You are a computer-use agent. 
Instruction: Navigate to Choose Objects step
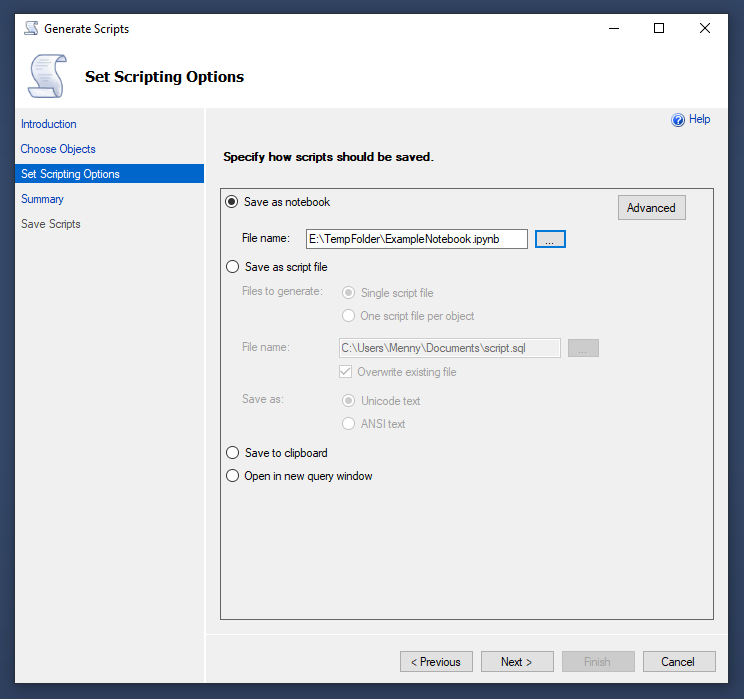pyautogui.click(x=58, y=149)
